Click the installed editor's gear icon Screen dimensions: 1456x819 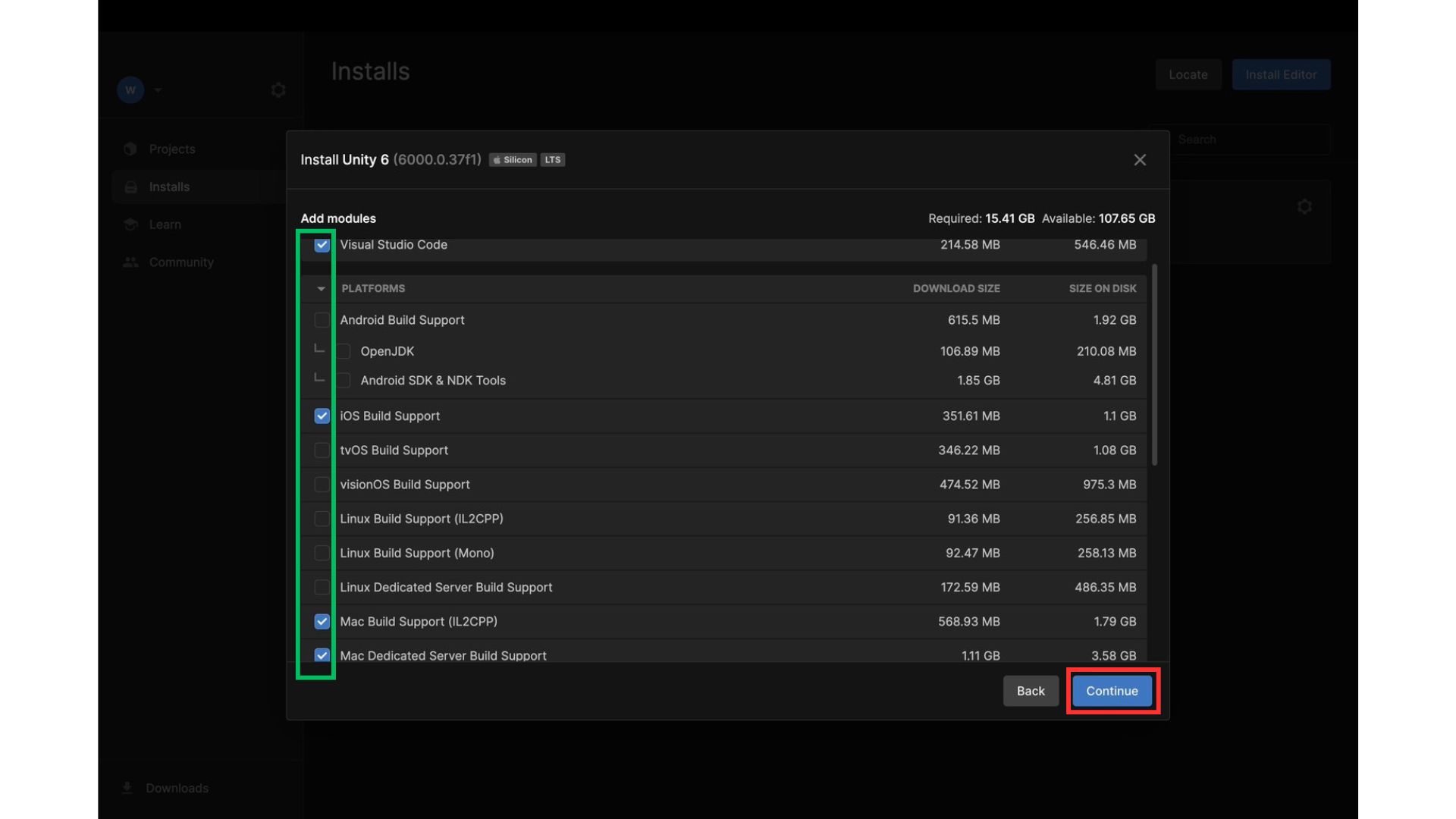click(x=1304, y=207)
